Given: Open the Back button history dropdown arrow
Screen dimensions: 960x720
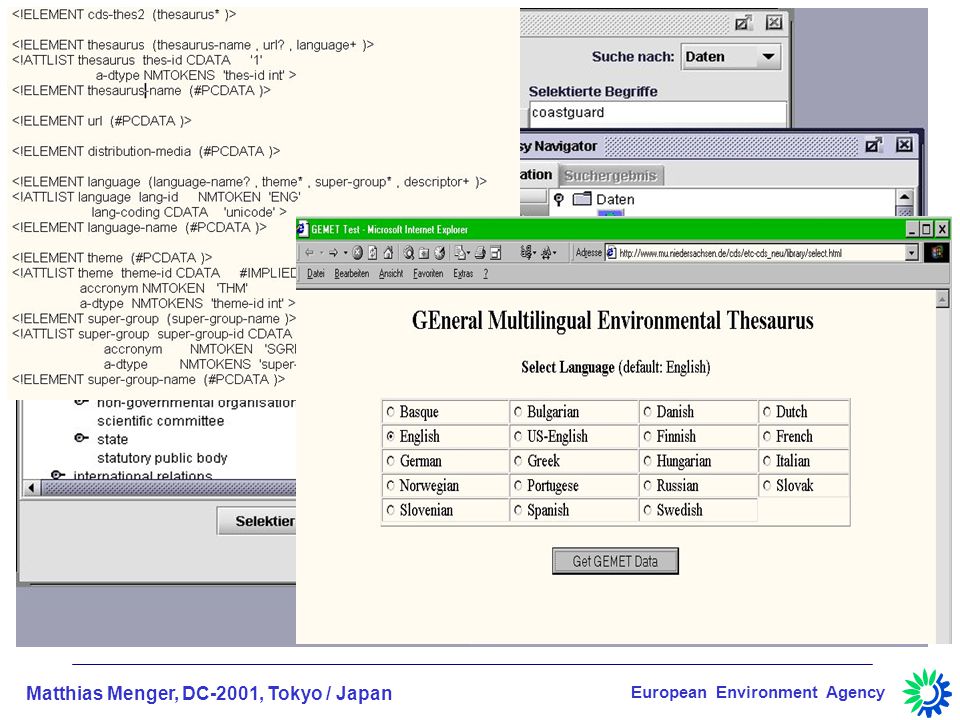Looking at the screenshot, I should pyautogui.click(x=321, y=253).
